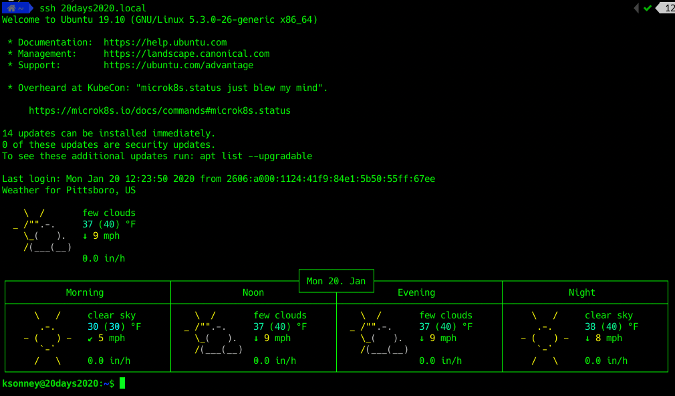Click the green checkmark status icon
Viewport: 675px width, 396px height.
point(647,8)
